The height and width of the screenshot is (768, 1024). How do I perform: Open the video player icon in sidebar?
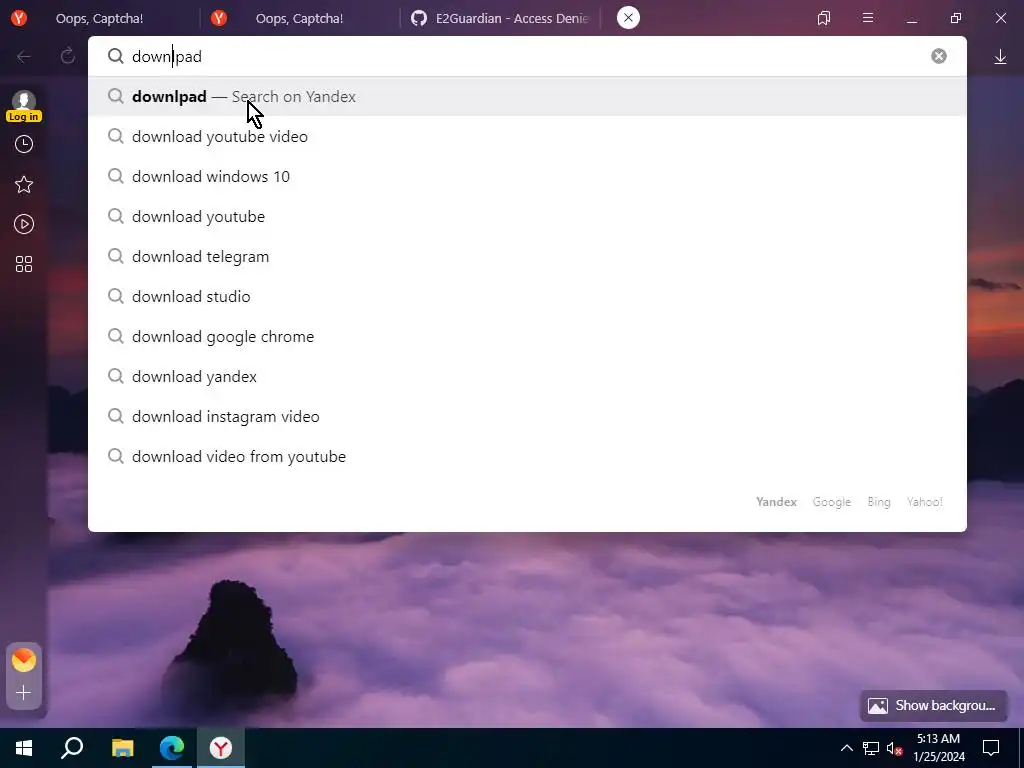[24, 224]
